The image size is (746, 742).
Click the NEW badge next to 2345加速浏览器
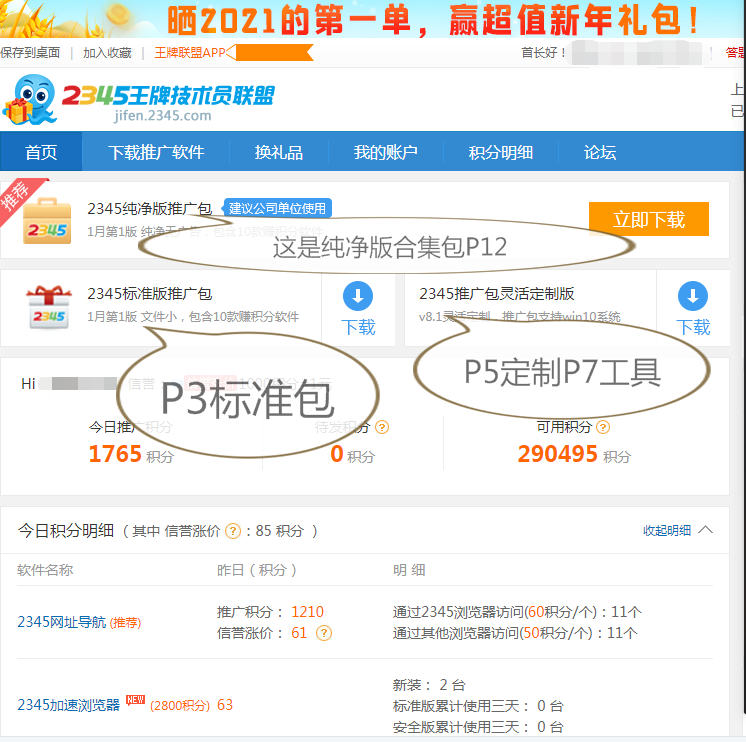click(x=135, y=700)
